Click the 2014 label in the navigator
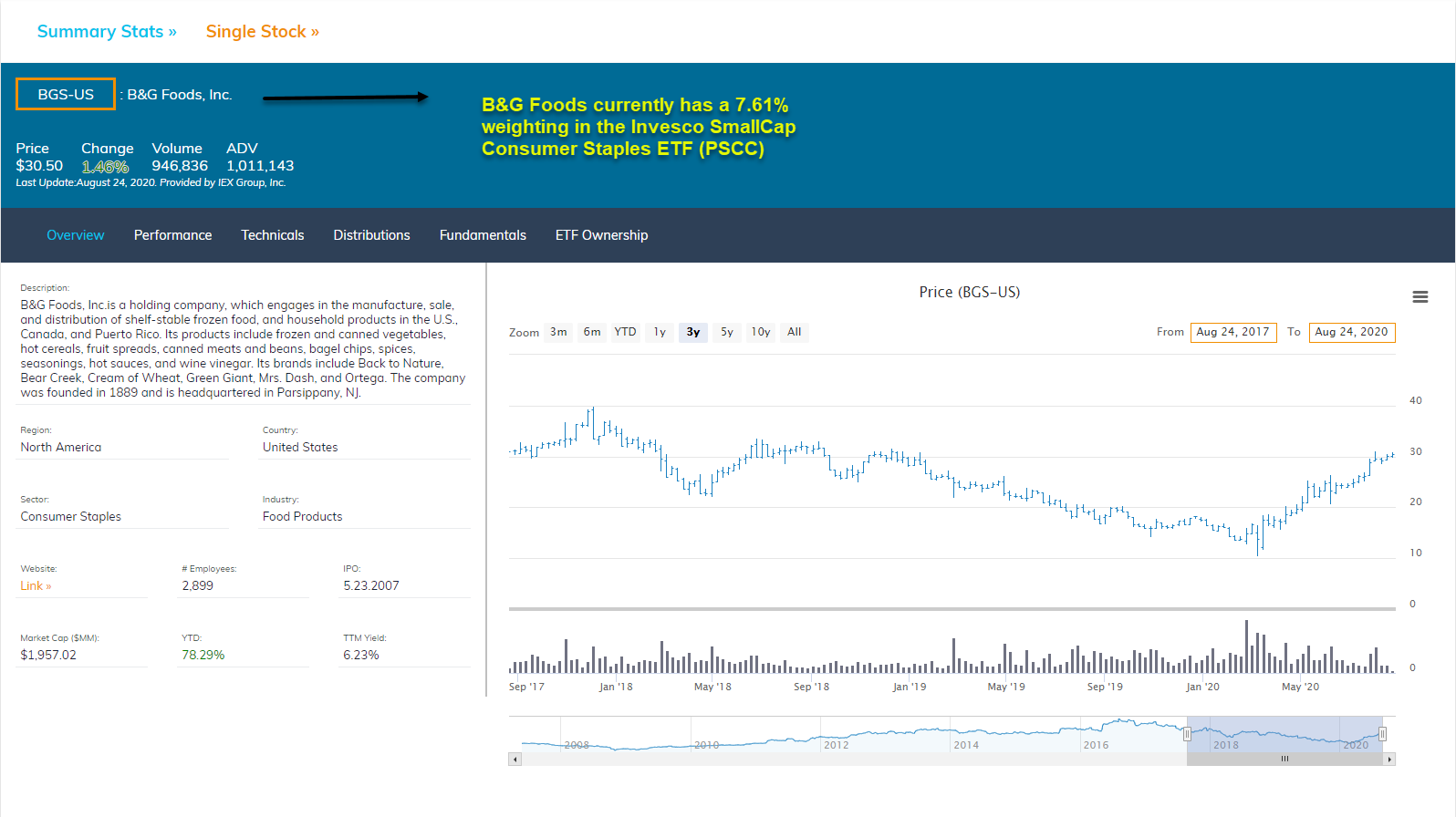 966,745
